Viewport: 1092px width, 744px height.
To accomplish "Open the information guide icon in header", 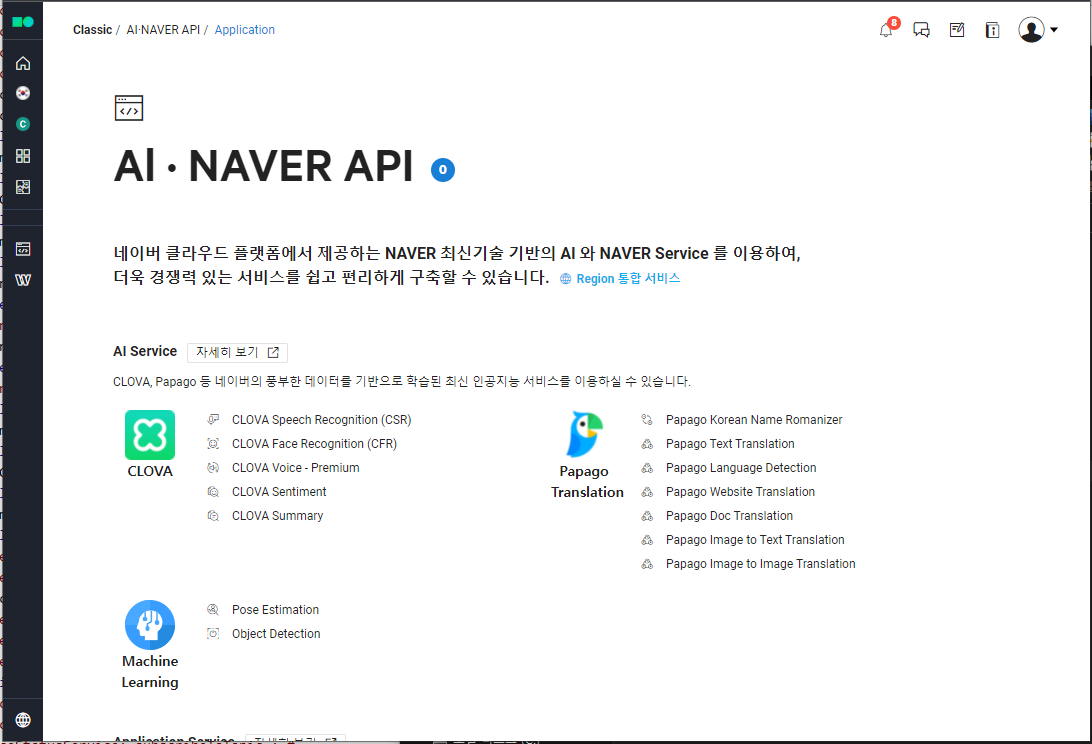I will tap(992, 30).
